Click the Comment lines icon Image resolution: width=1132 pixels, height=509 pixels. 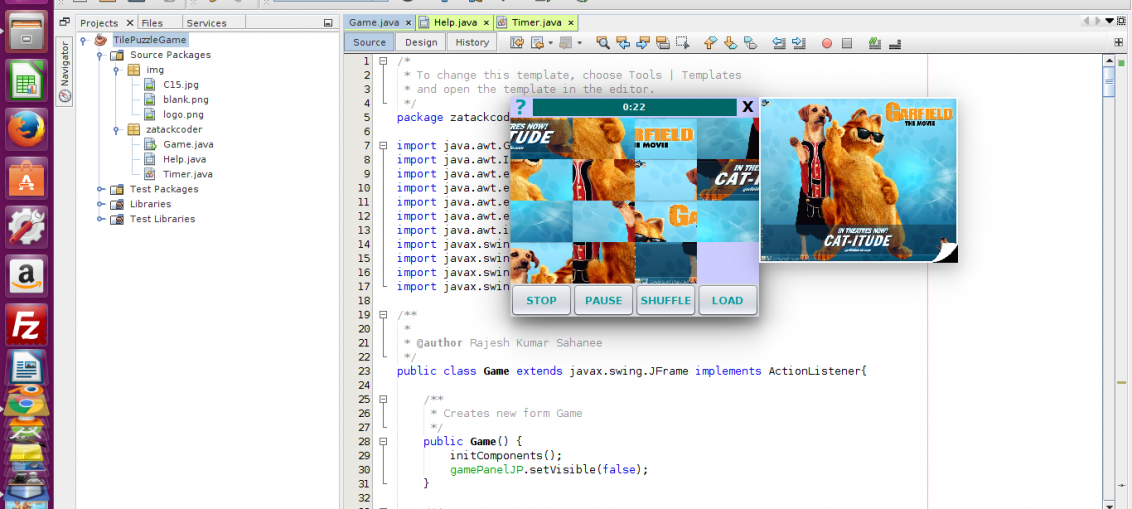coord(875,43)
